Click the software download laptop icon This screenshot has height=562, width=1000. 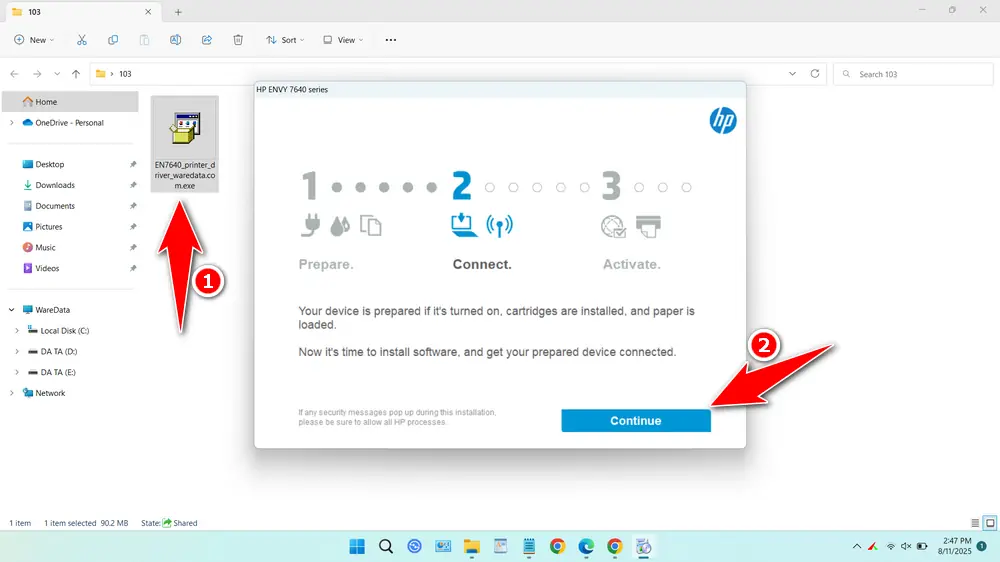coord(463,225)
